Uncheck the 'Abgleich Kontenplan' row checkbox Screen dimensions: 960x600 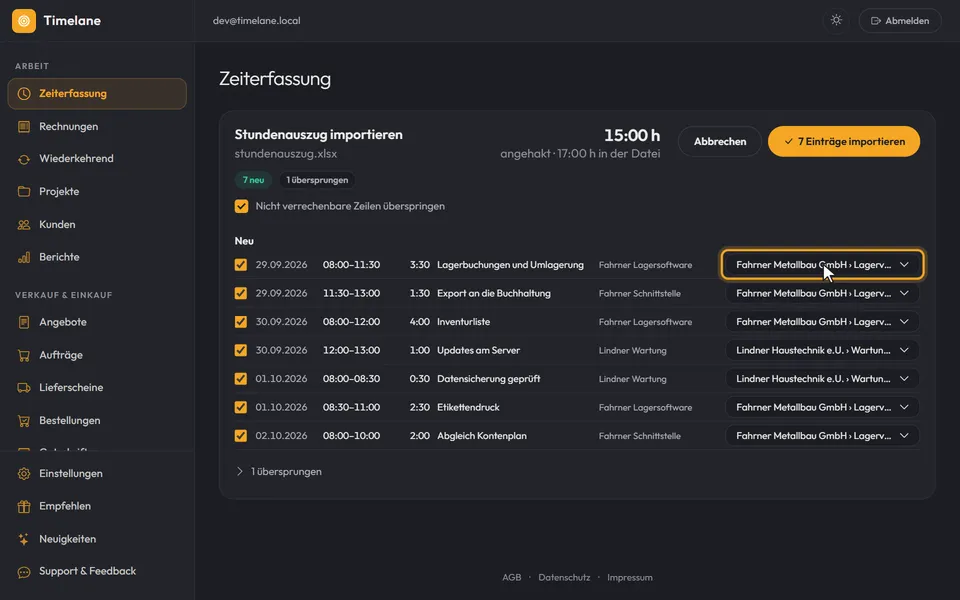click(x=241, y=435)
